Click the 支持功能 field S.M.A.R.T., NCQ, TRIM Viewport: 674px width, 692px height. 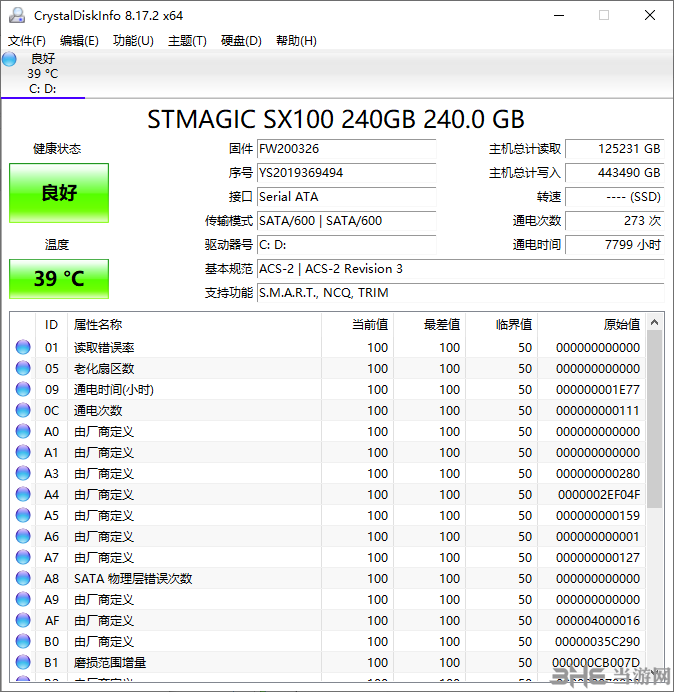[460, 293]
